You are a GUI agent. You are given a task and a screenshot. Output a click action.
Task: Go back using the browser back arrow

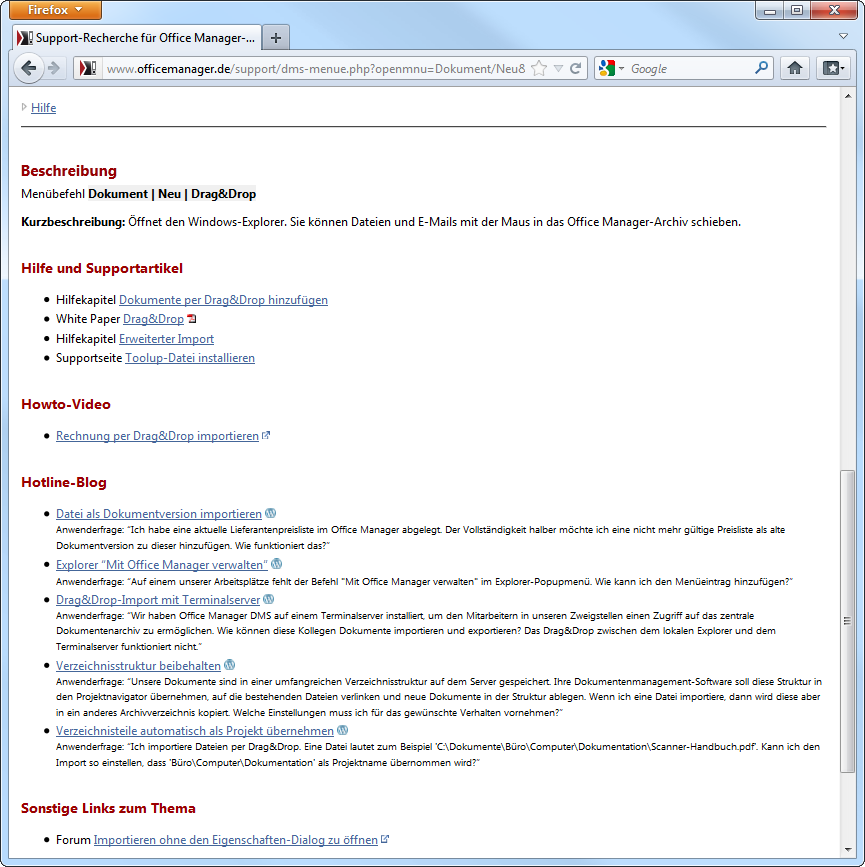tap(28, 69)
